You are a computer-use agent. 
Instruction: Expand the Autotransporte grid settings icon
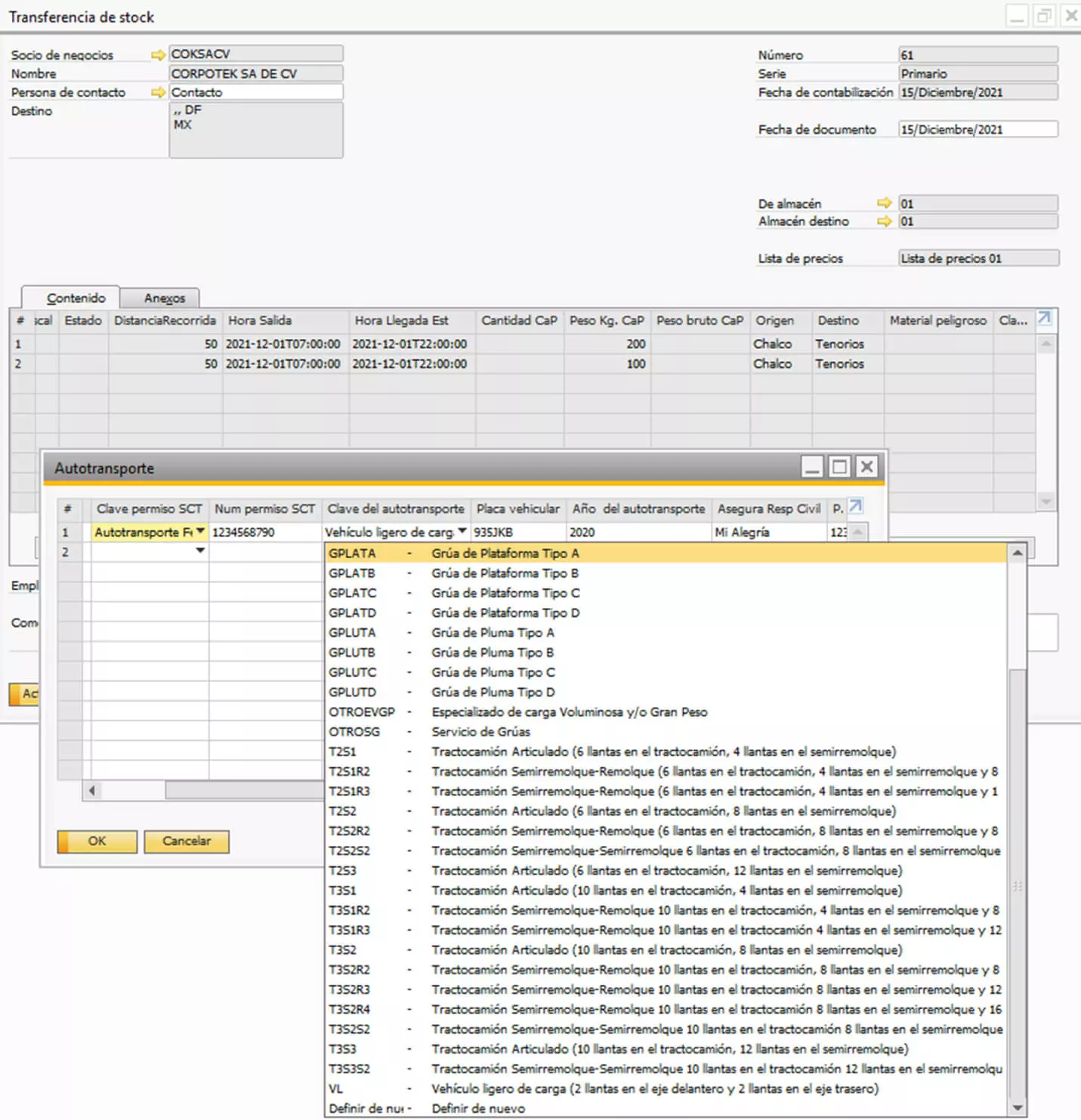pyautogui.click(x=855, y=507)
